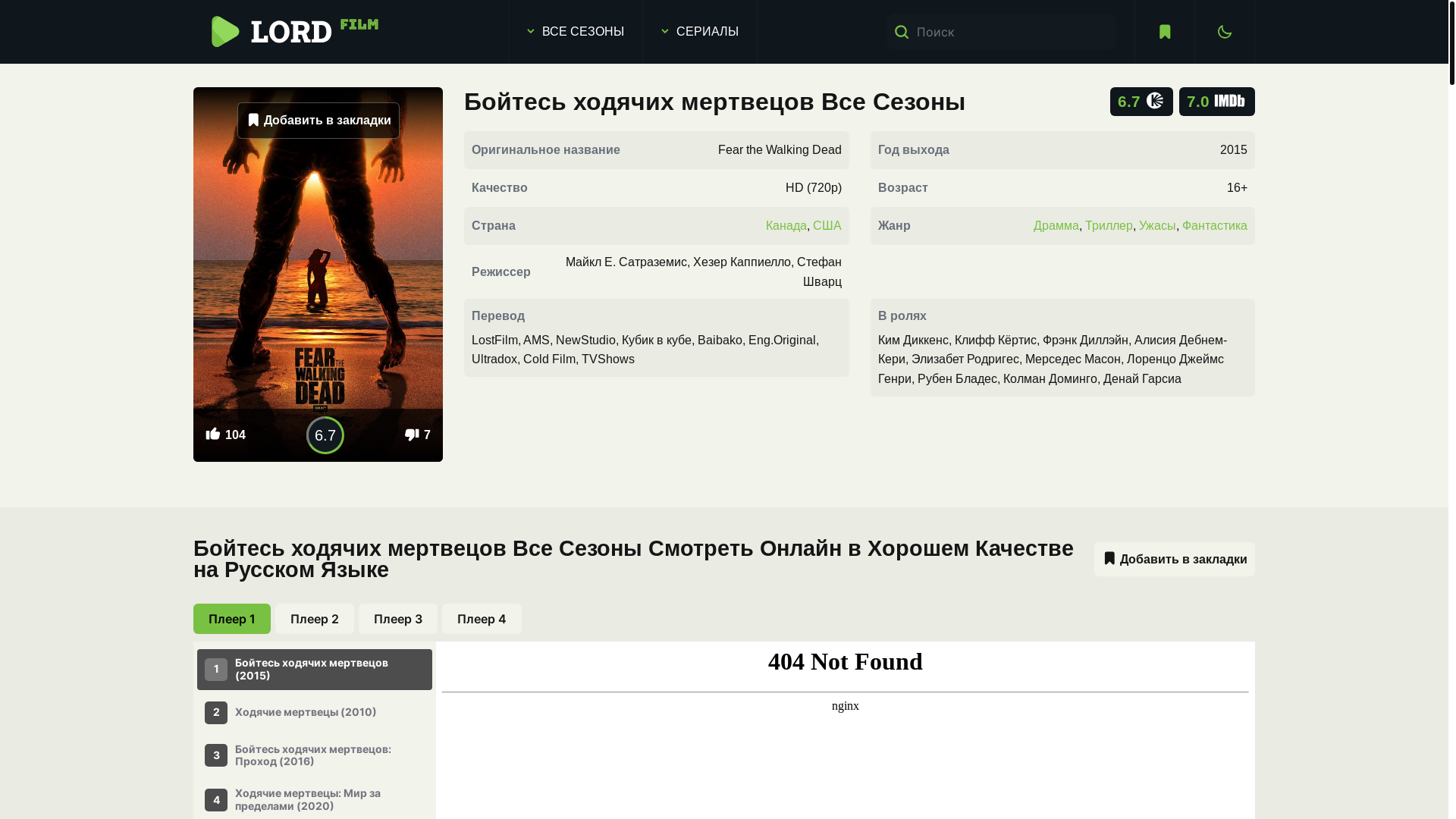Select Бойтесь ходячих мертвецов (2015) in playlist
Screen dimensions: 1456x819
tap(315, 670)
